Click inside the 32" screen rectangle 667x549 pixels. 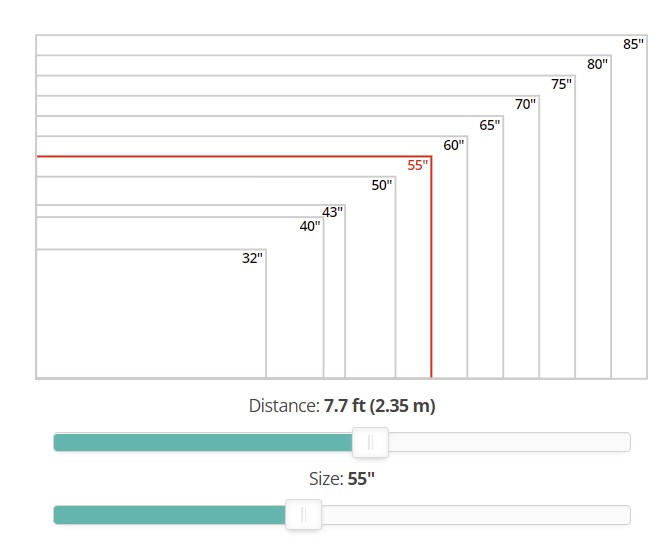click(151, 313)
